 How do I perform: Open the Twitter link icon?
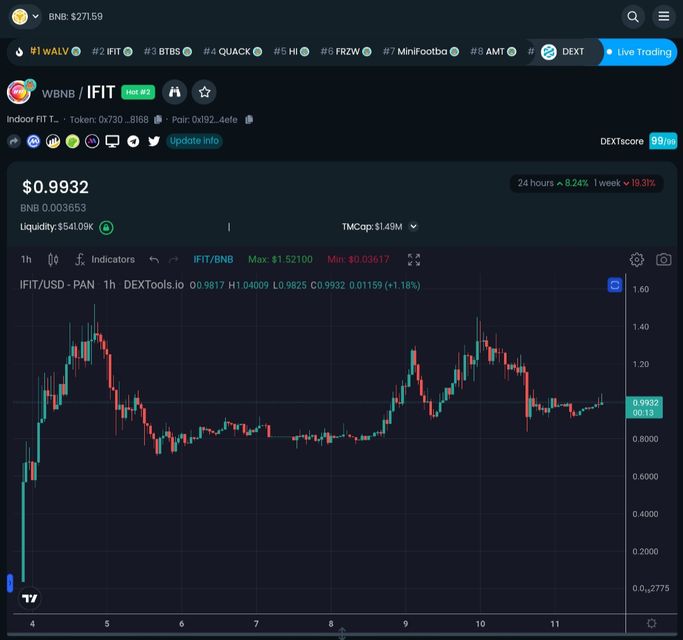pos(154,141)
